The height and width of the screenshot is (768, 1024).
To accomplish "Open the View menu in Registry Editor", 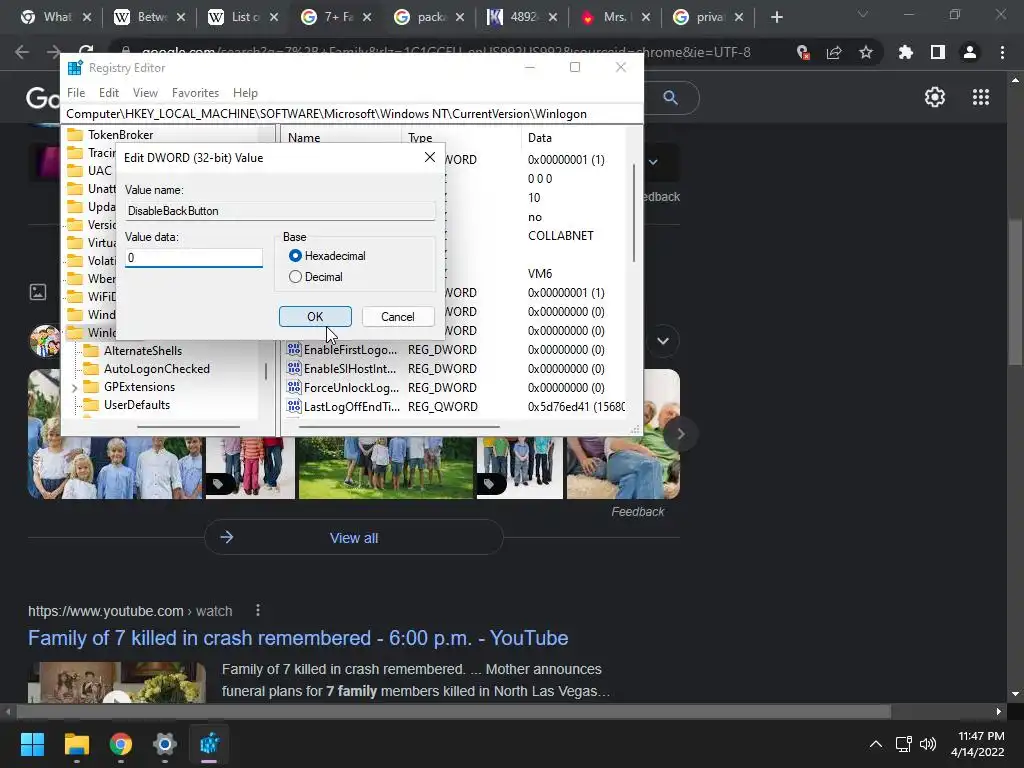I will (x=145, y=93).
